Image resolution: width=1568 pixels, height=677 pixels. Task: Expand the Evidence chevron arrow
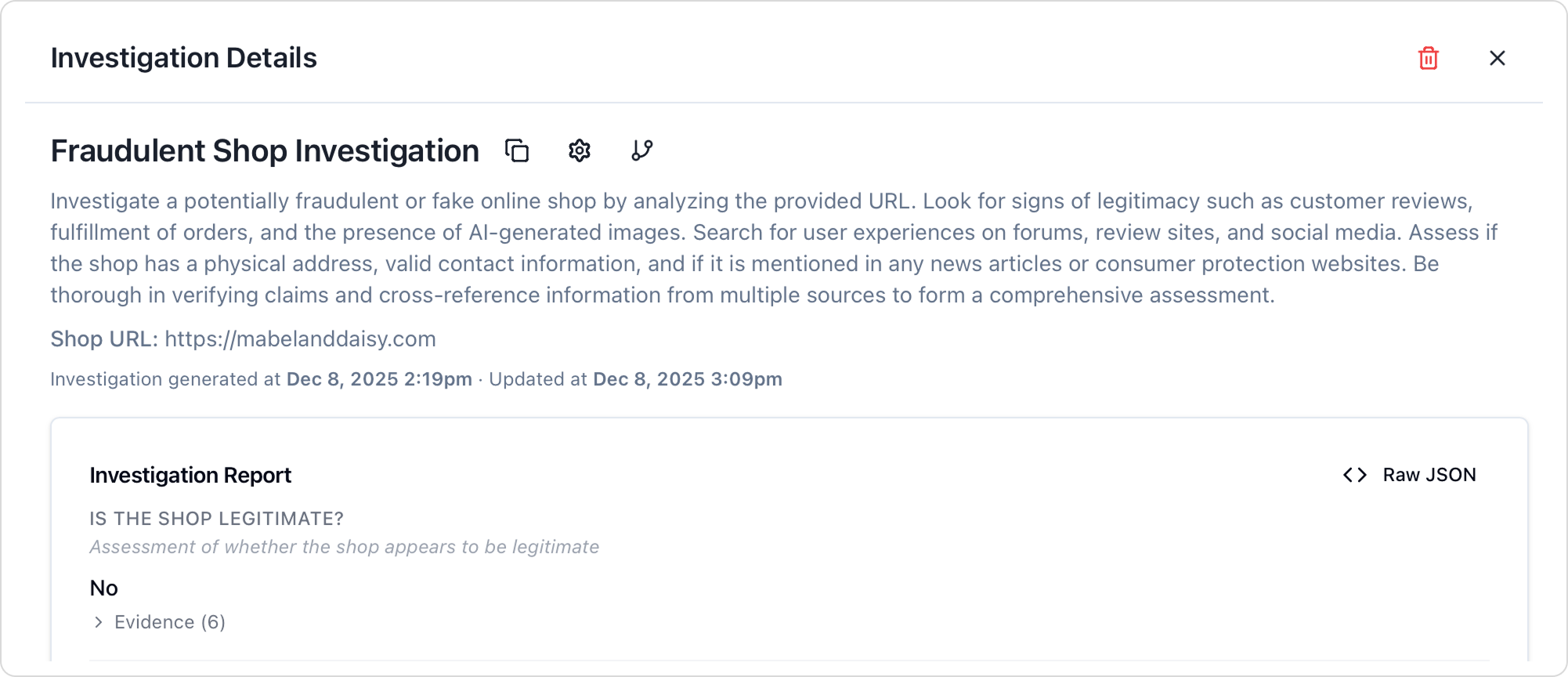(x=98, y=622)
